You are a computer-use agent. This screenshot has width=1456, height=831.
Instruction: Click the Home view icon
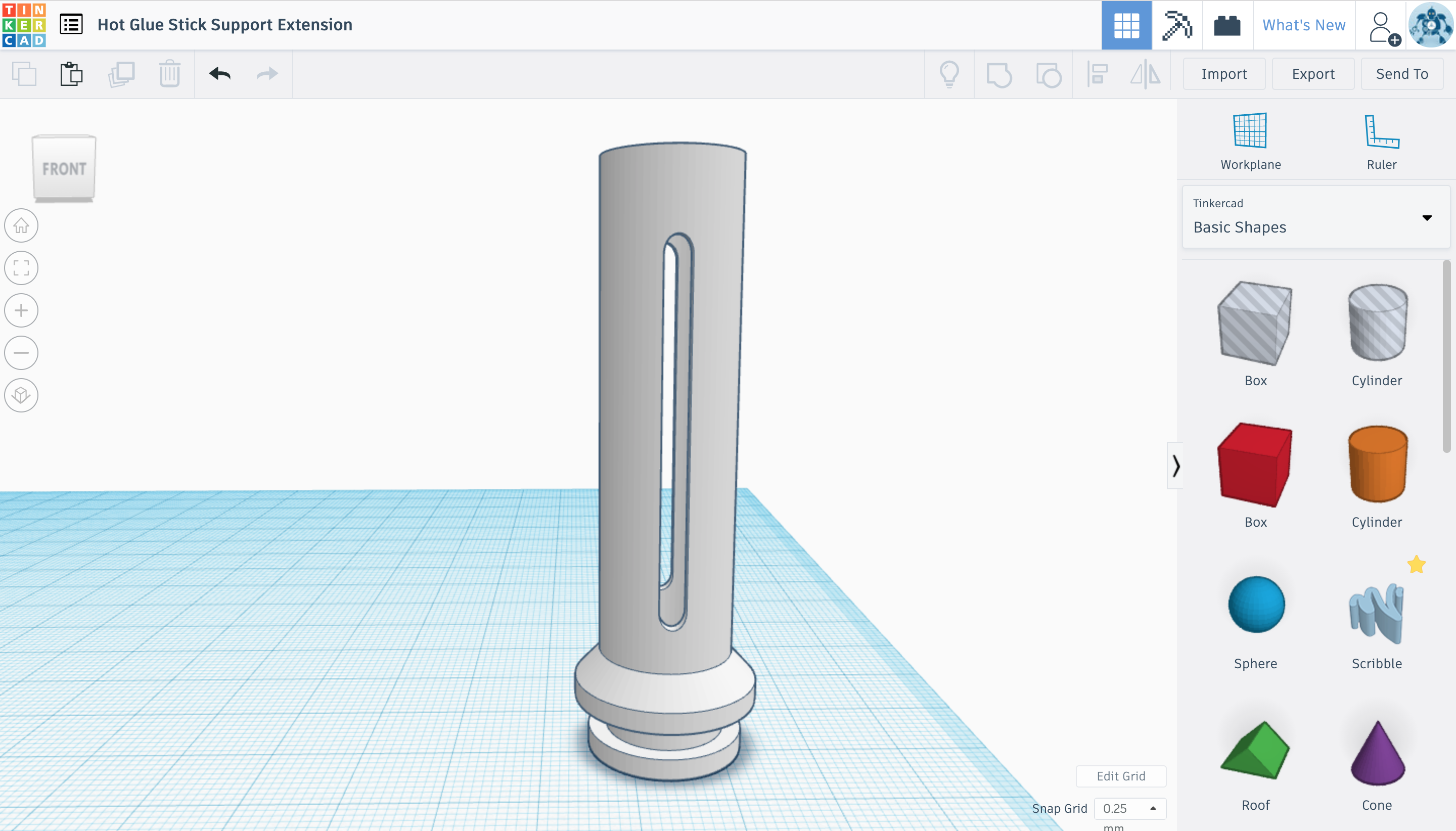[21, 225]
